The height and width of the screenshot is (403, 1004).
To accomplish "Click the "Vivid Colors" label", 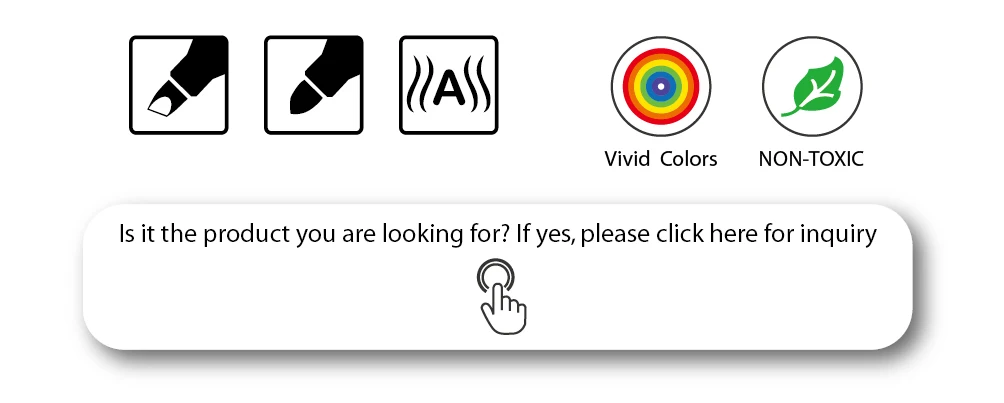I will 661,159.
